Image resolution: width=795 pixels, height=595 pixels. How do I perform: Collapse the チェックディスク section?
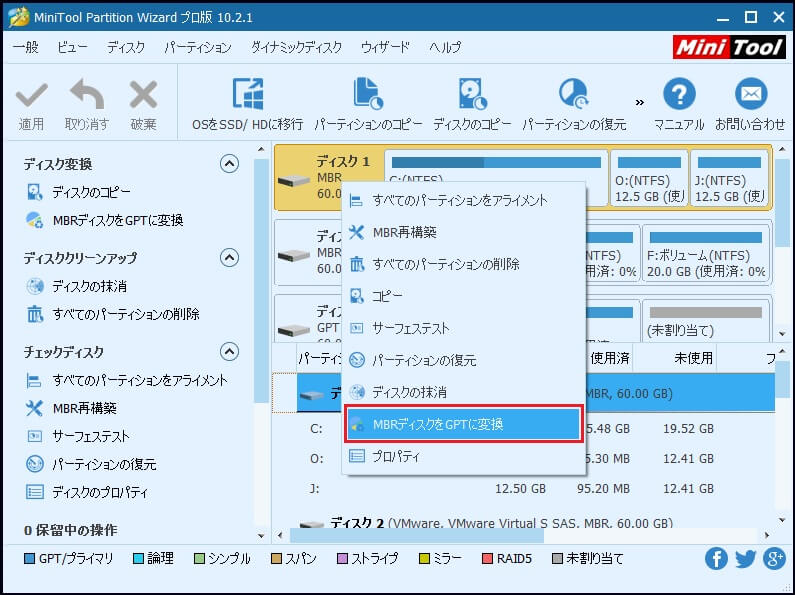(229, 351)
